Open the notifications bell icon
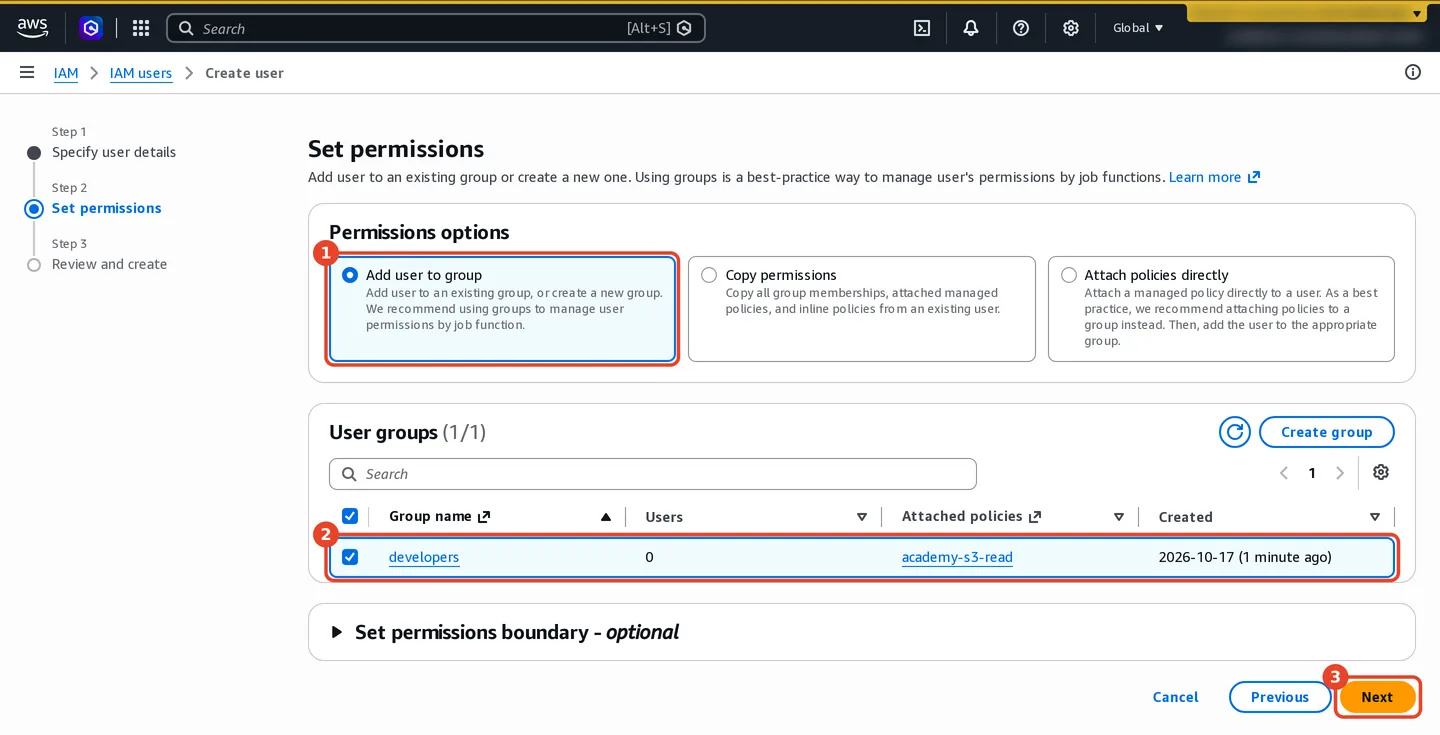Viewport: 1440px width, 735px height. coord(971,28)
